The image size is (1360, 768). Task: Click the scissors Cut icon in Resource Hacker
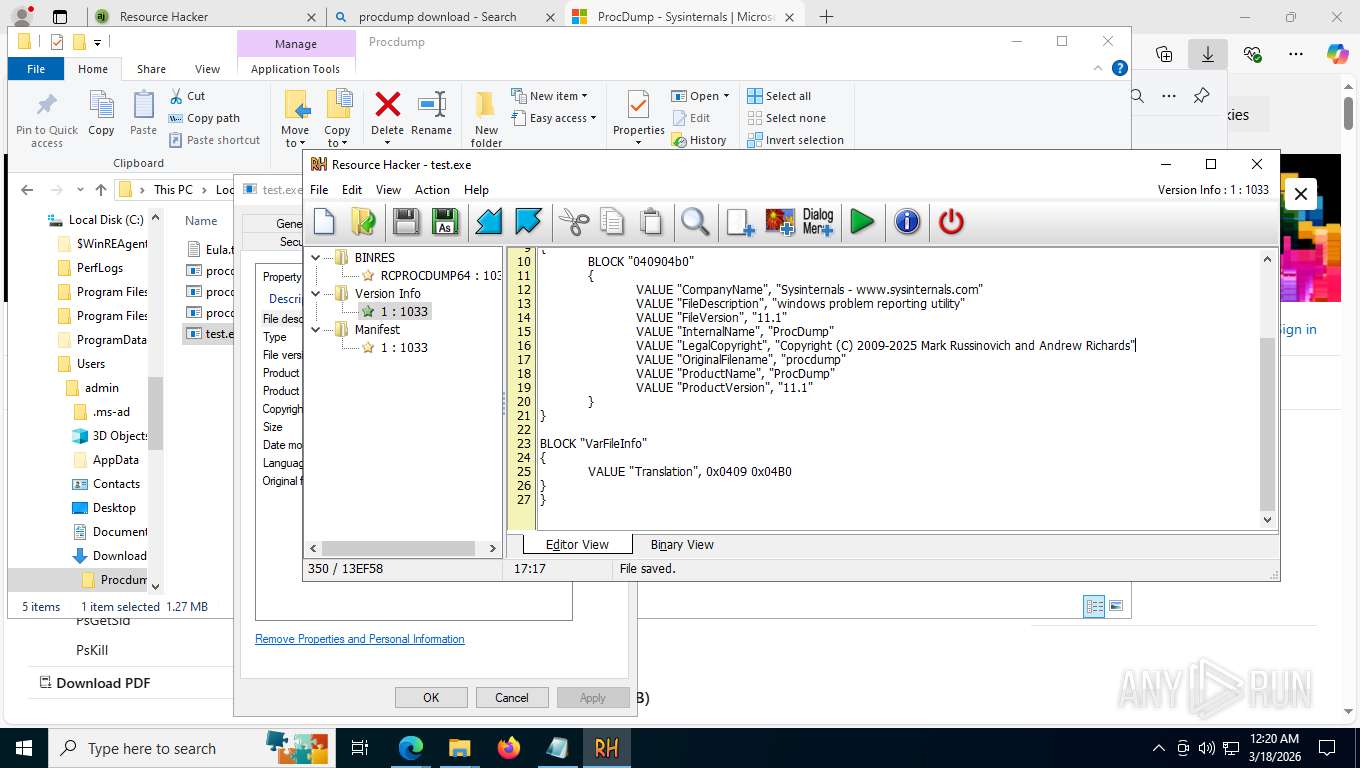574,222
